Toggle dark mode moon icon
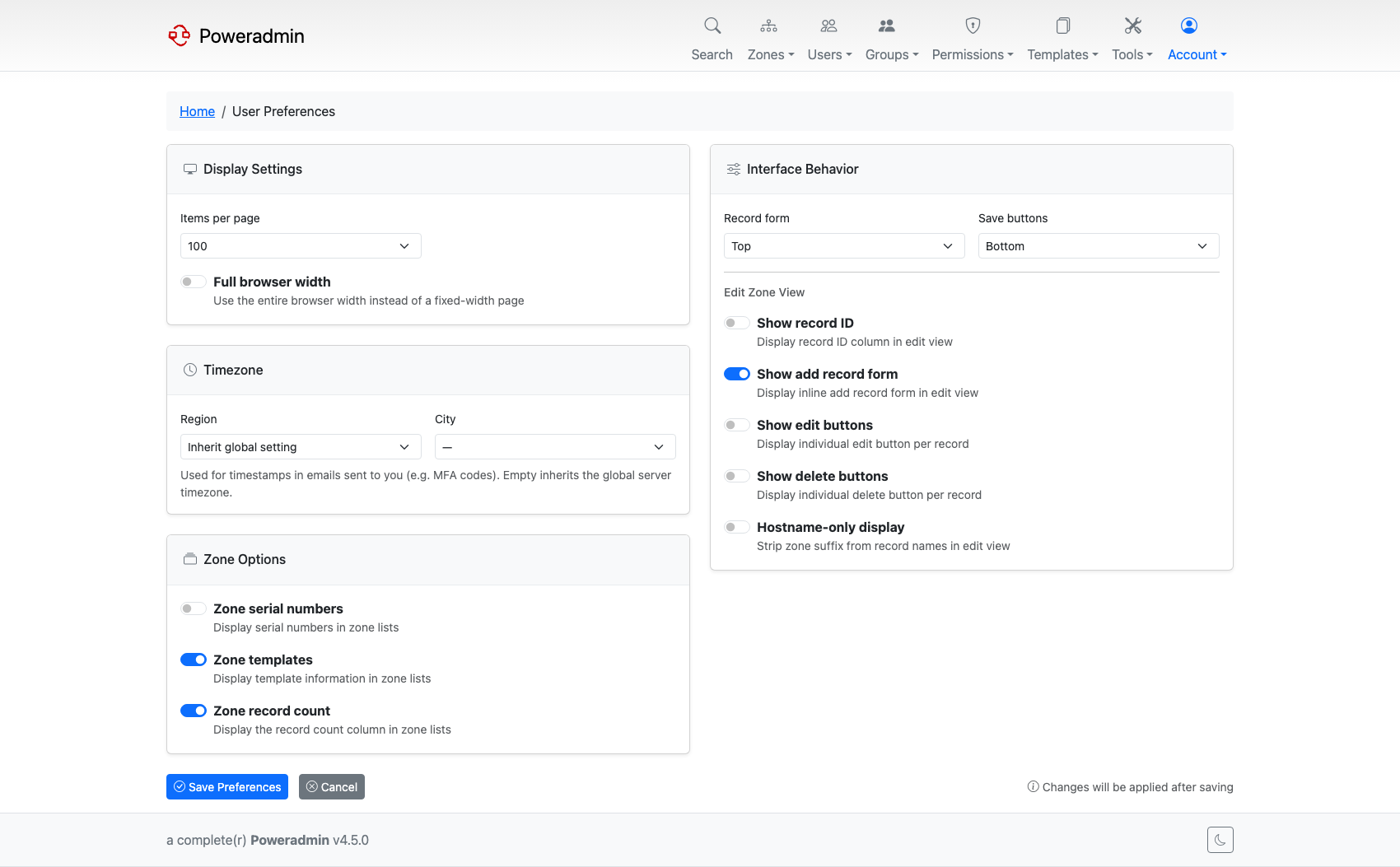 pos(1220,840)
